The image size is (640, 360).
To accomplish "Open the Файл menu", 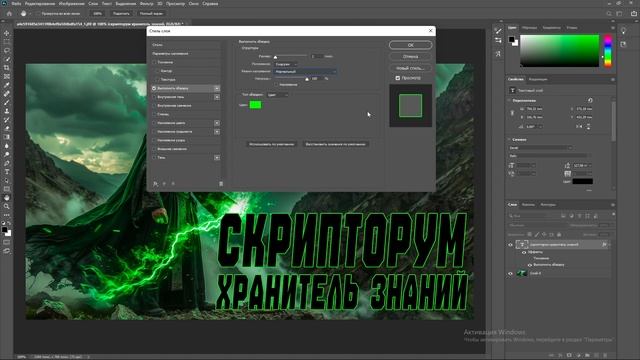I will (16, 4).
